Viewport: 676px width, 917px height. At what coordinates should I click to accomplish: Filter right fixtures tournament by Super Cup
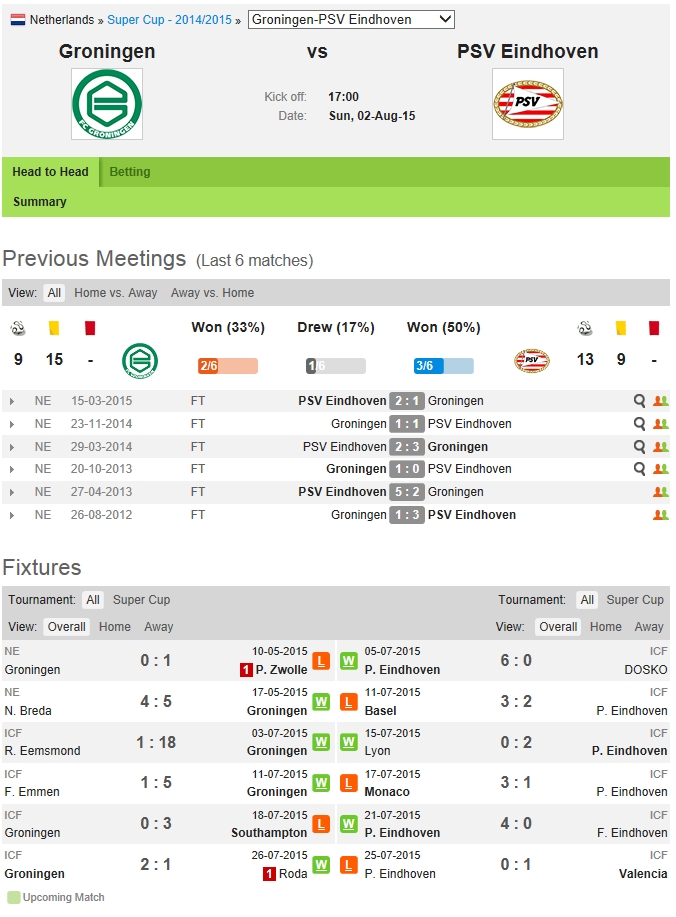(635, 600)
